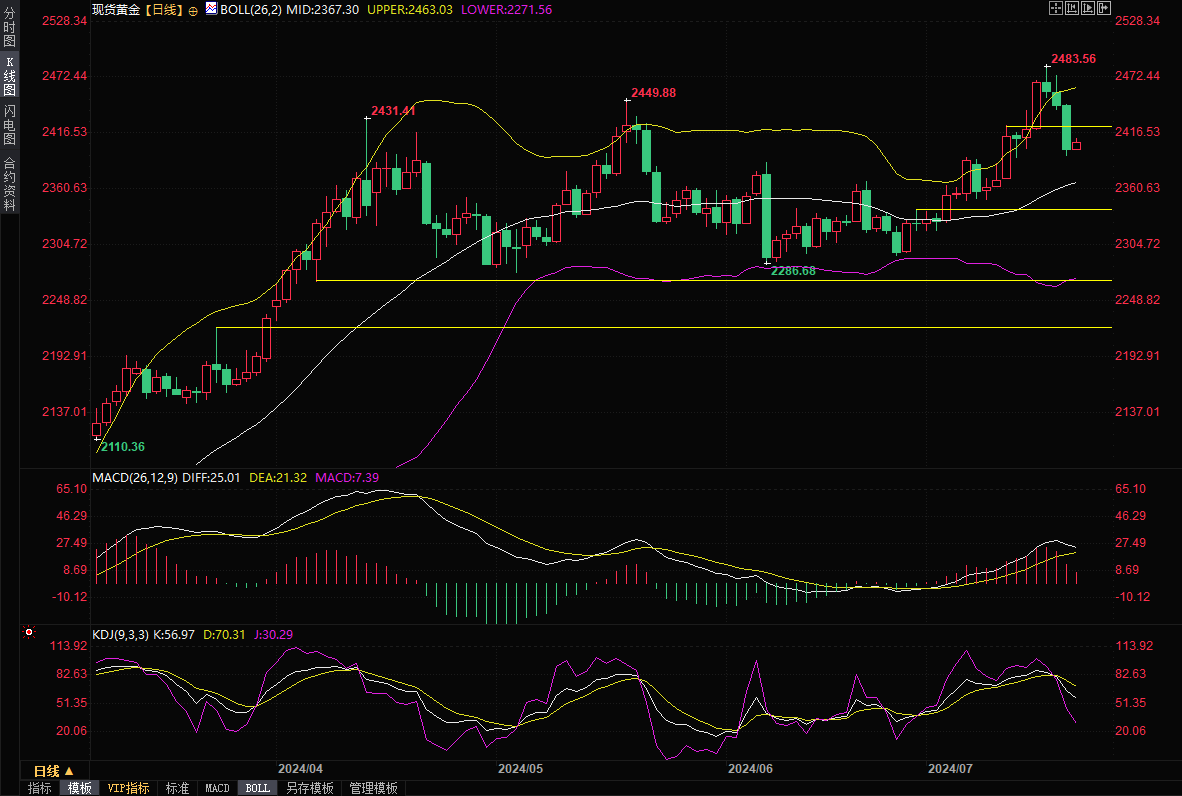Click 另存模板 to save template
1182x796 pixels.
point(309,788)
